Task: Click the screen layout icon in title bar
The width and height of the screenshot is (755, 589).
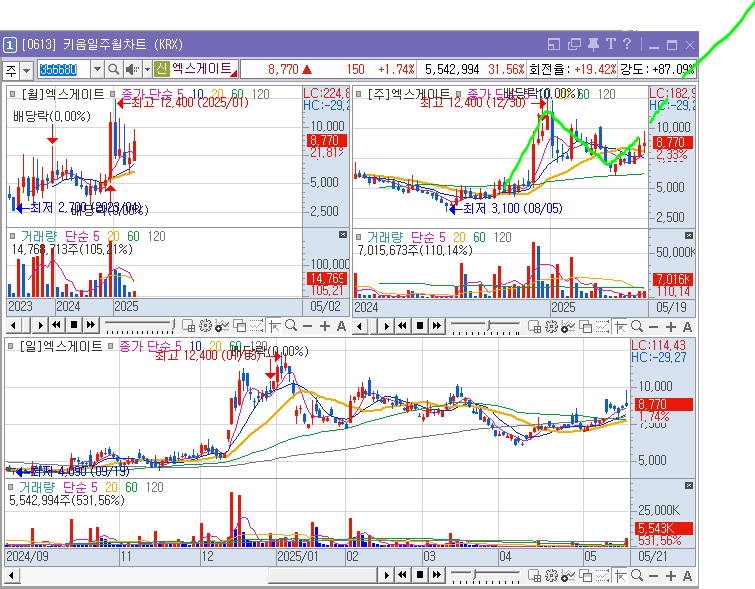Action: pos(554,45)
